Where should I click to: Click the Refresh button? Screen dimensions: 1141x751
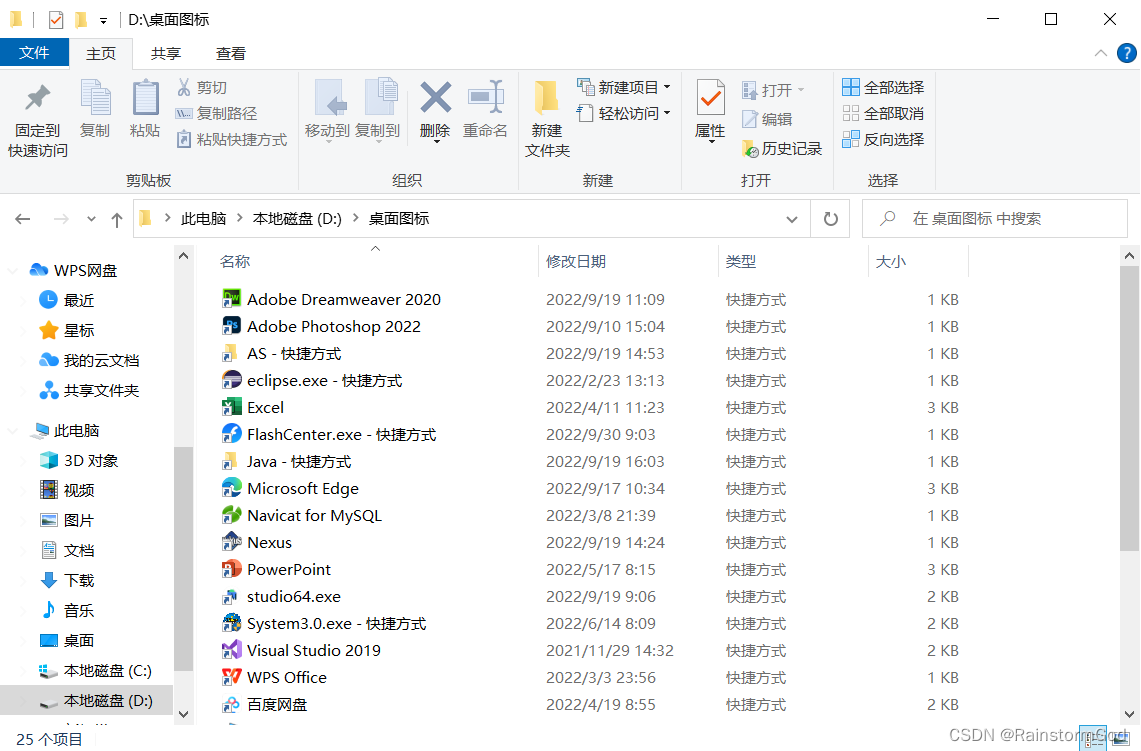tap(830, 219)
